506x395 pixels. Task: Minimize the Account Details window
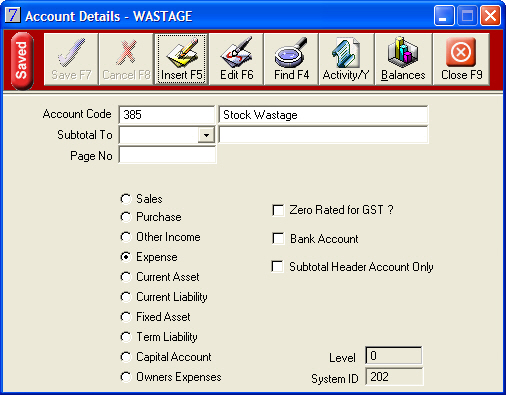pyautogui.click(x=444, y=16)
